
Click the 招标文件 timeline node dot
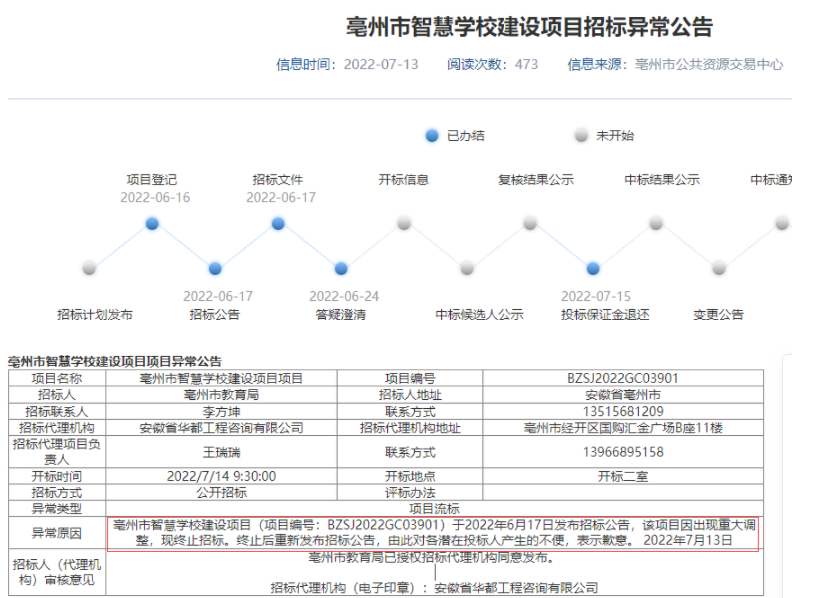coord(278,223)
